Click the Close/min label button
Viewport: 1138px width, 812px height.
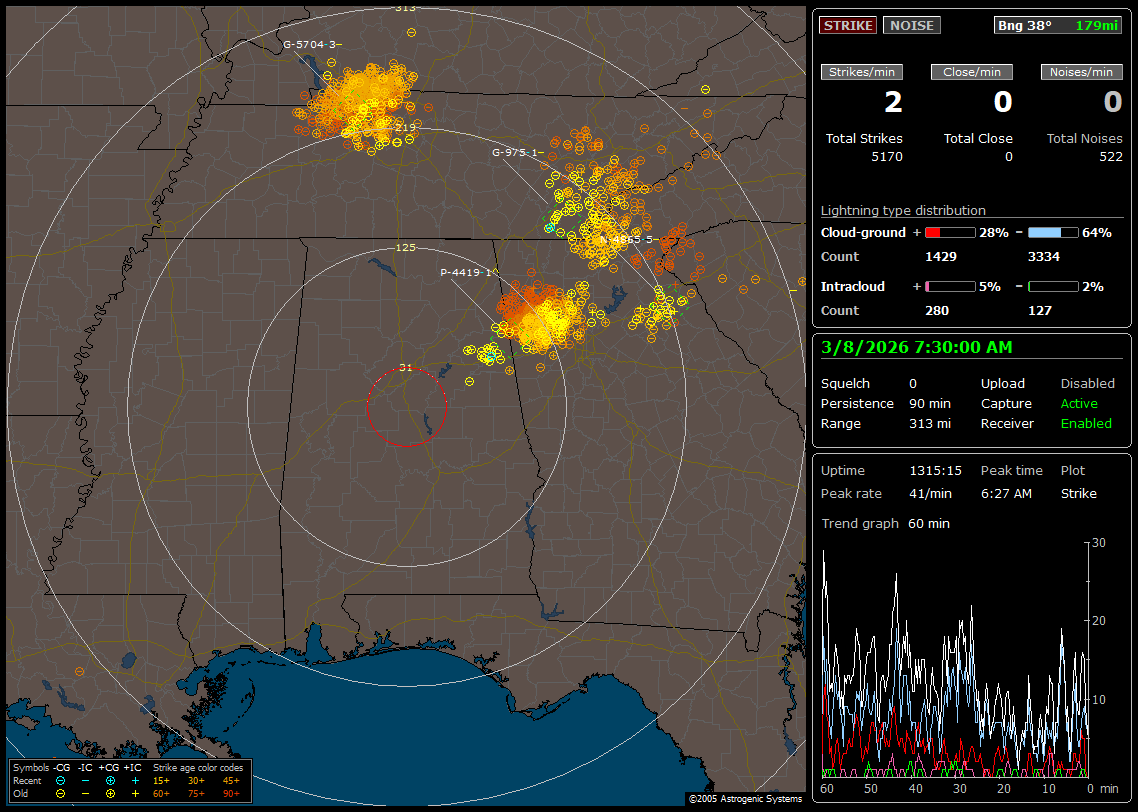[972, 72]
